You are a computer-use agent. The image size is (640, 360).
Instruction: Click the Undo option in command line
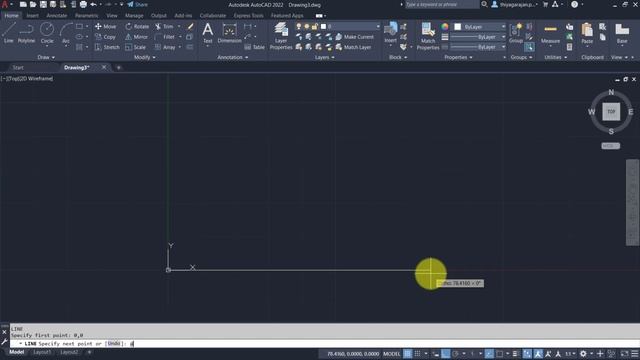pyautogui.click(x=114, y=344)
